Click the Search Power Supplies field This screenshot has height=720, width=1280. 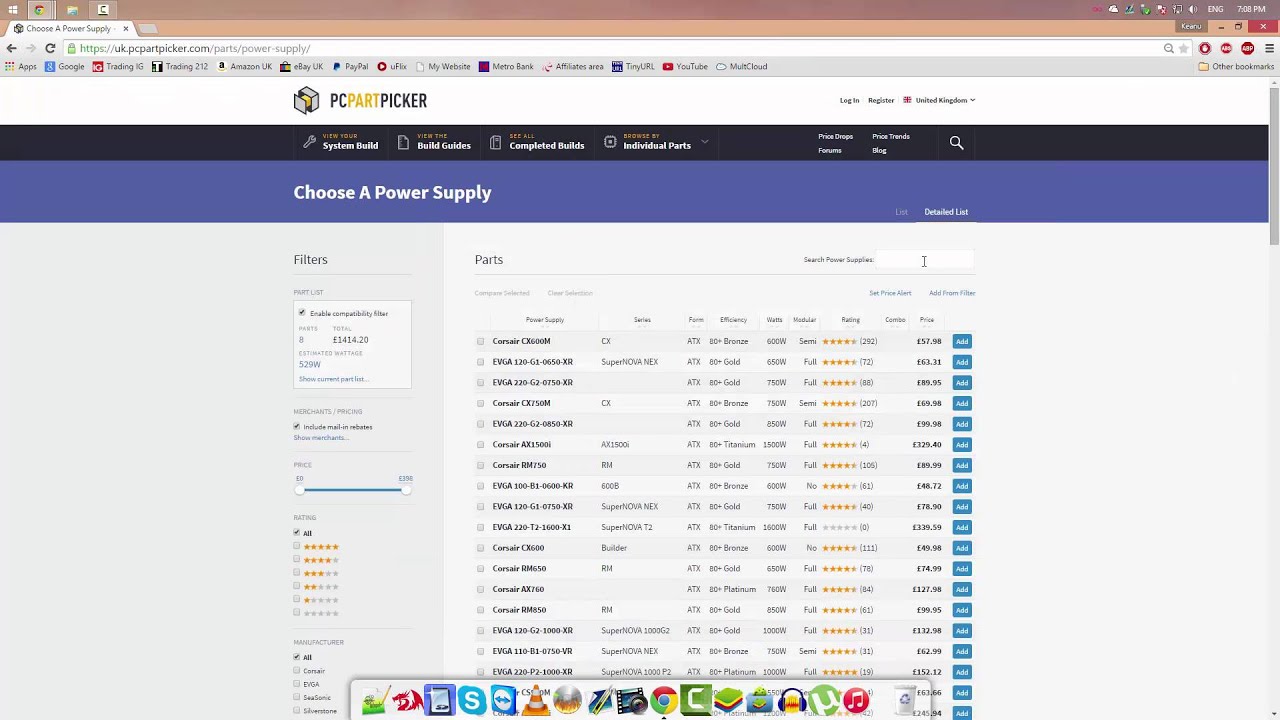(x=924, y=260)
